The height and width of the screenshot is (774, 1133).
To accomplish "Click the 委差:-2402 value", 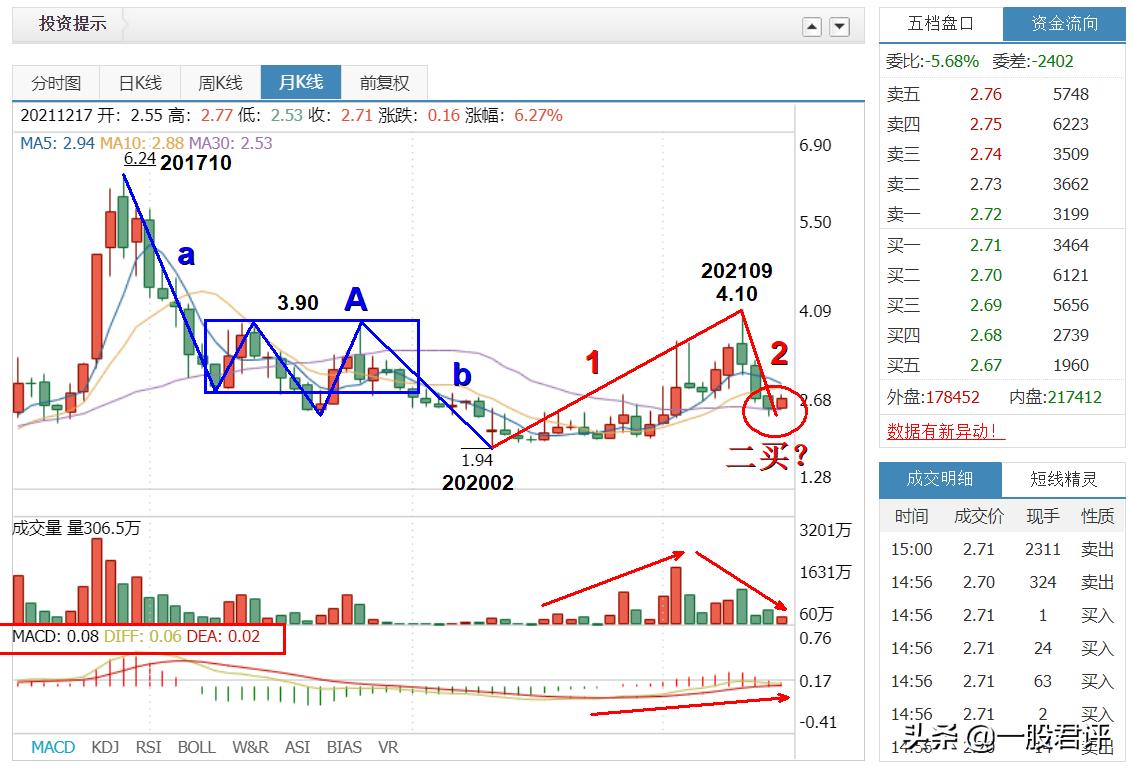I will (x=1033, y=61).
